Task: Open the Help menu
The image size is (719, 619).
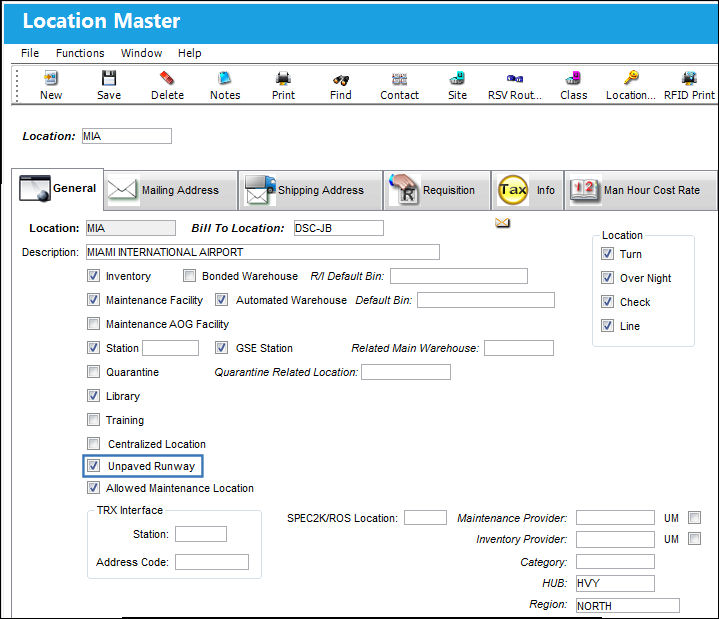Action: 189,53
